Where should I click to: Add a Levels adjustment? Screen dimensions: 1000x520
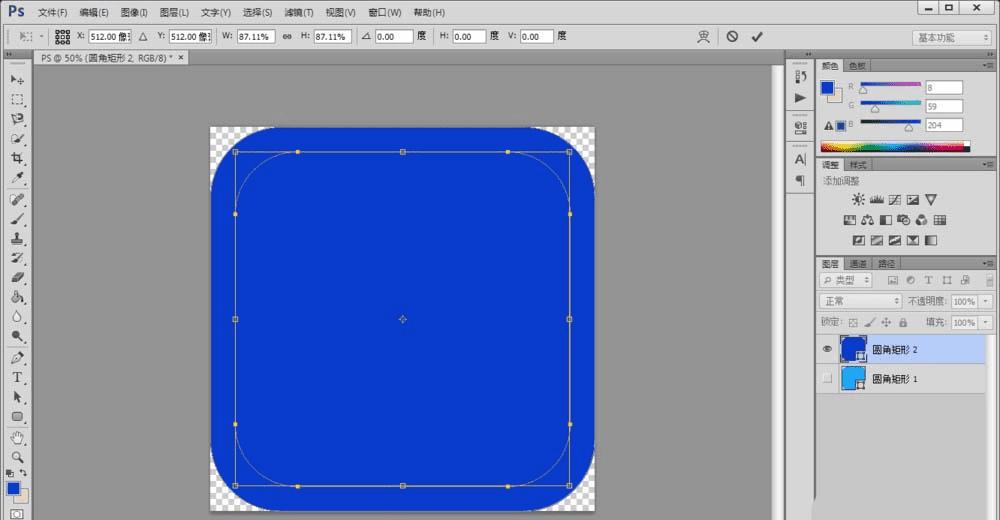coord(877,200)
